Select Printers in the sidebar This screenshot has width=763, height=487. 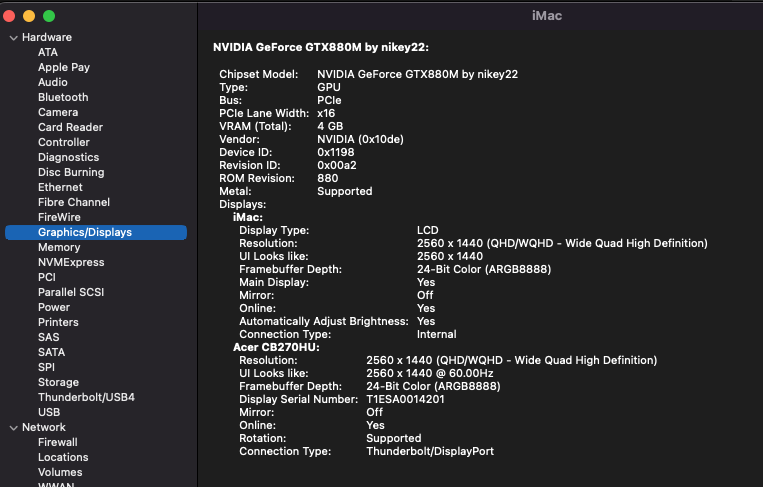[x=58, y=323]
